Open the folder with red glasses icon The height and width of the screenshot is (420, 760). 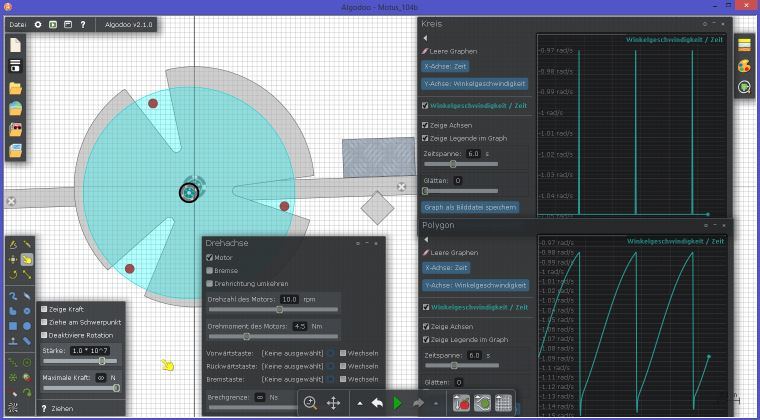tap(16, 129)
